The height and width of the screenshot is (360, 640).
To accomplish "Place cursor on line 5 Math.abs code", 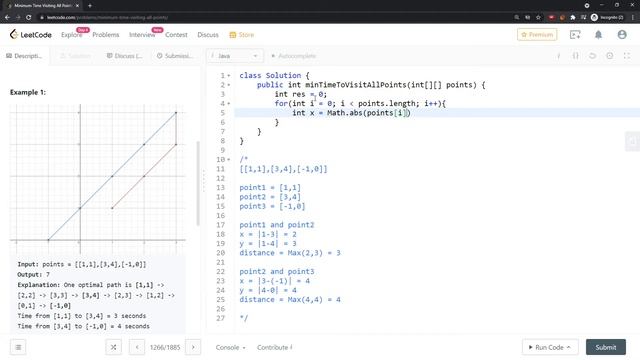I will click(x=351, y=113).
